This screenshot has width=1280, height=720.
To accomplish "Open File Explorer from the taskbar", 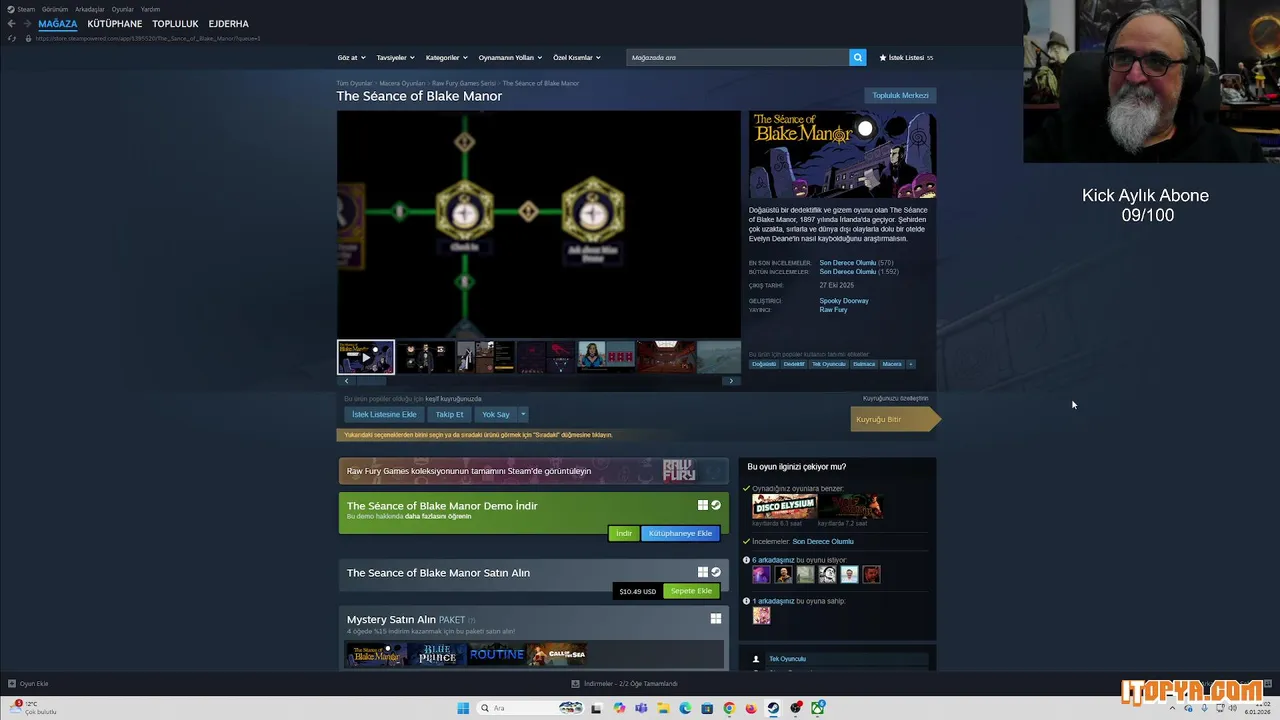I will pos(663,708).
